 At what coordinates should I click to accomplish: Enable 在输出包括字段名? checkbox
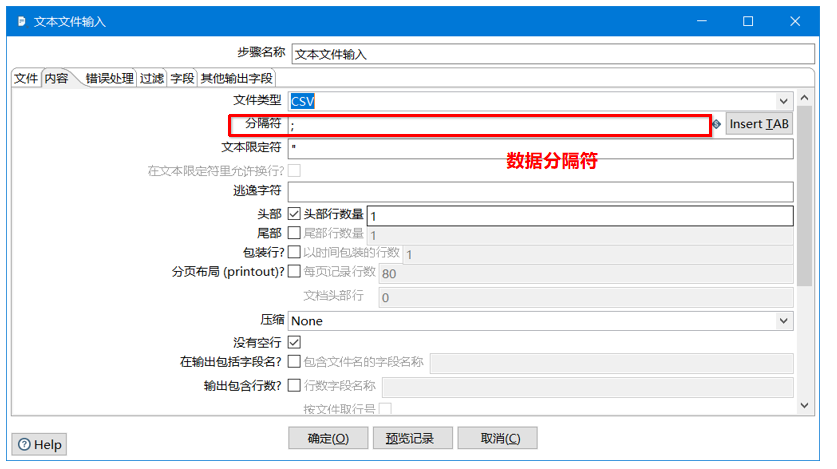pos(294,362)
